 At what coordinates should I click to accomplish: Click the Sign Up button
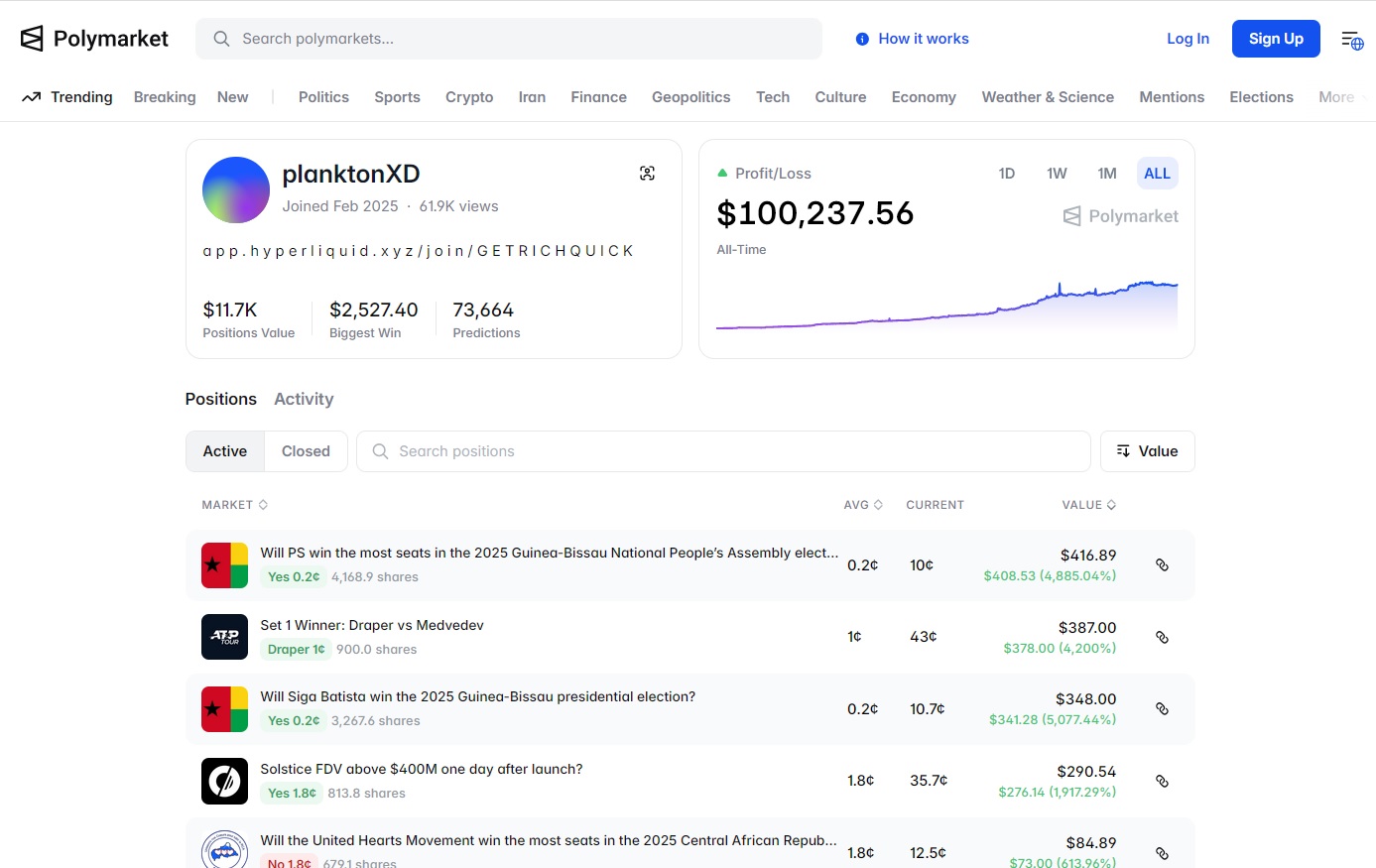pyautogui.click(x=1276, y=39)
